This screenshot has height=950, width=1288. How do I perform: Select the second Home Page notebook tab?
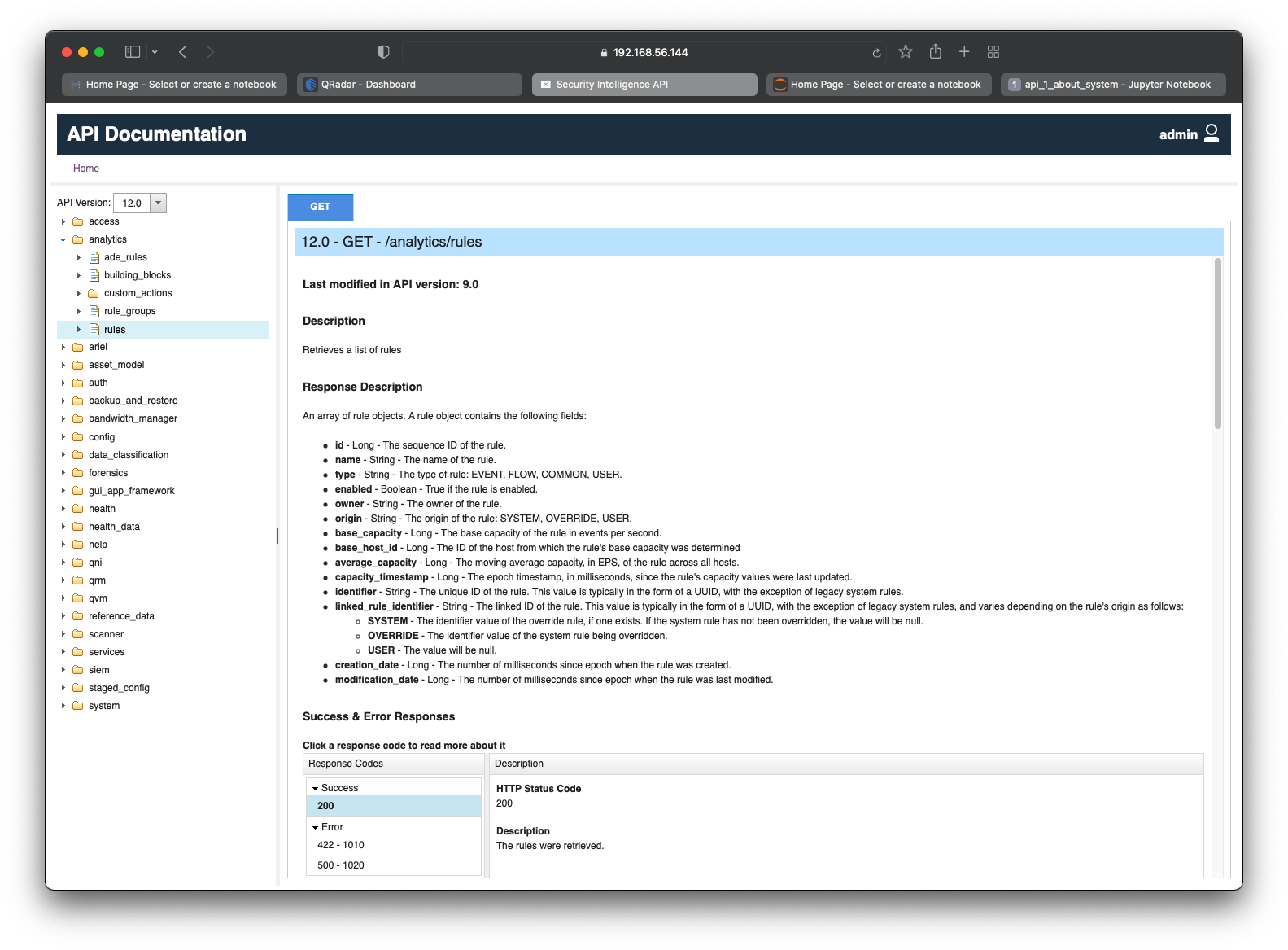coord(879,85)
